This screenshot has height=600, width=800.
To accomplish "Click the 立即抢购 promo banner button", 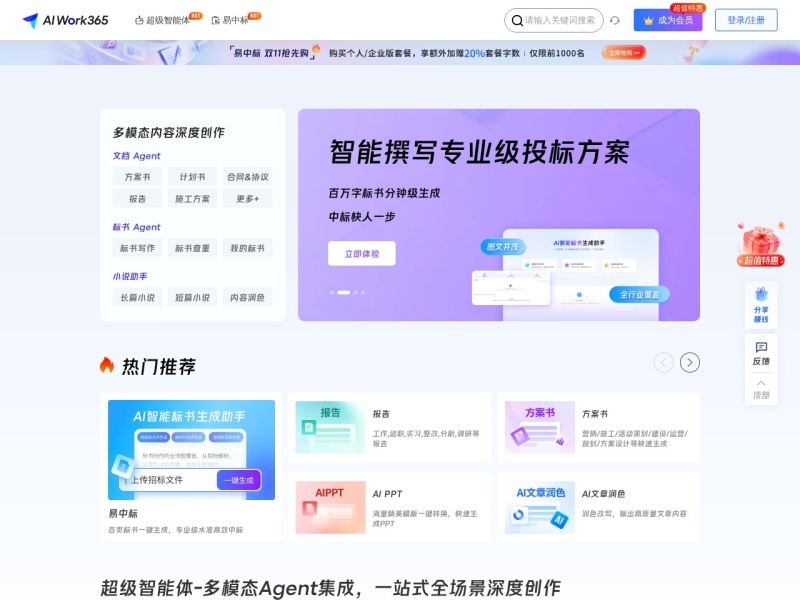I will [x=624, y=53].
